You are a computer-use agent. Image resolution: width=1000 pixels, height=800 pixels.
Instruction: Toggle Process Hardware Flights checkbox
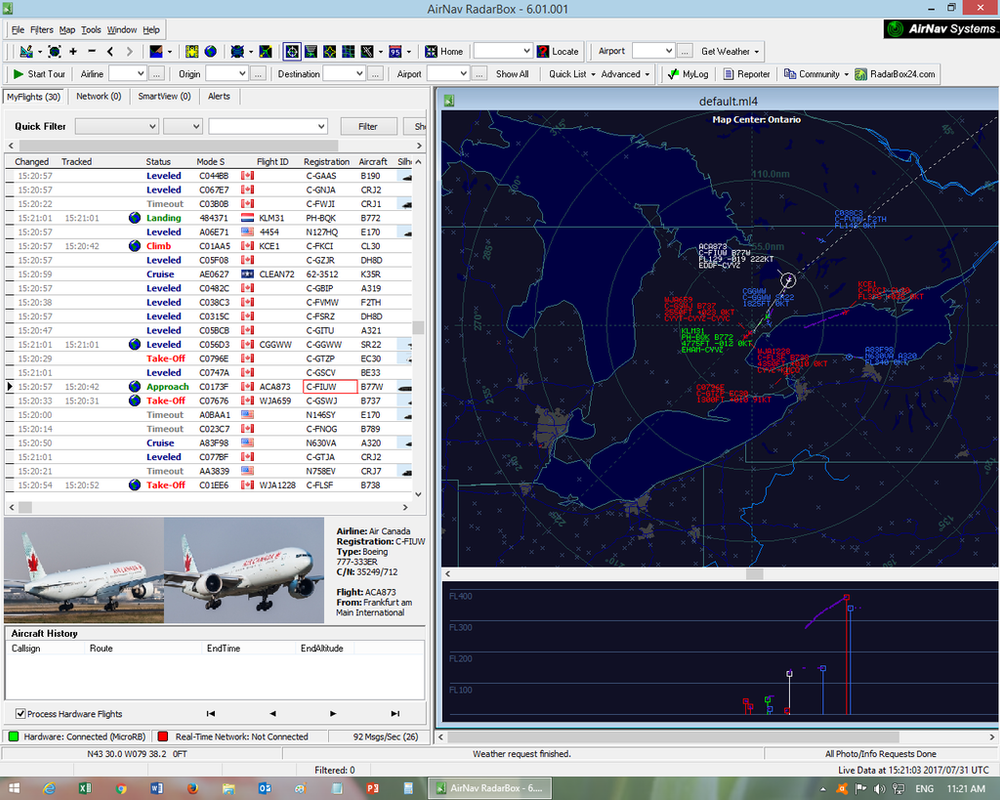point(20,714)
